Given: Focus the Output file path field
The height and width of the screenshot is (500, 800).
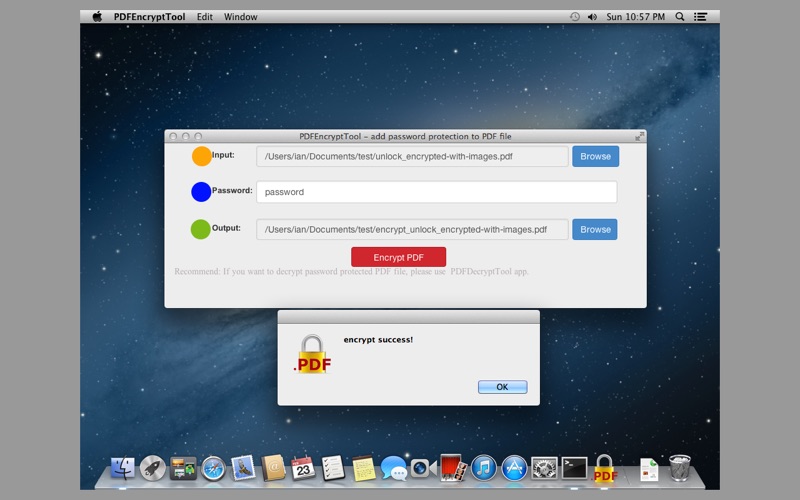Looking at the screenshot, I should click(412, 230).
